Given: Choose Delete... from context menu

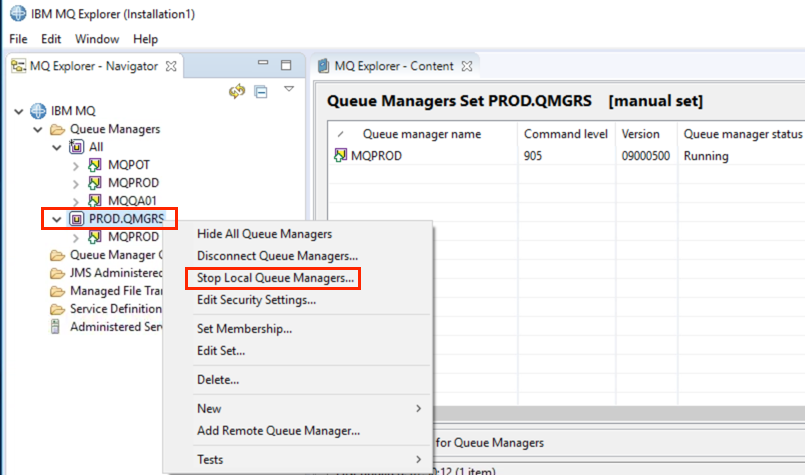Looking at the screenshot, I should click(x=298, y=379).
